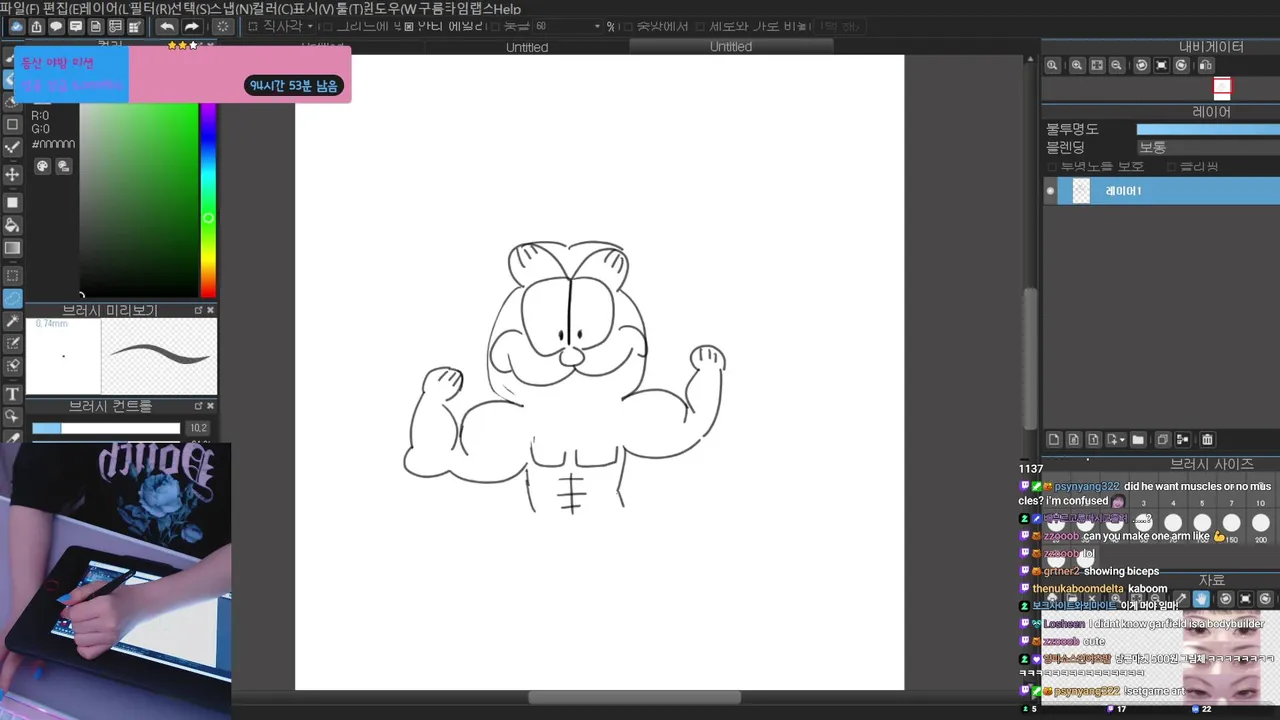Select the Select Eraser tool
The height and width of the screenshot is (720, 1280).
(x=12, y=367)
